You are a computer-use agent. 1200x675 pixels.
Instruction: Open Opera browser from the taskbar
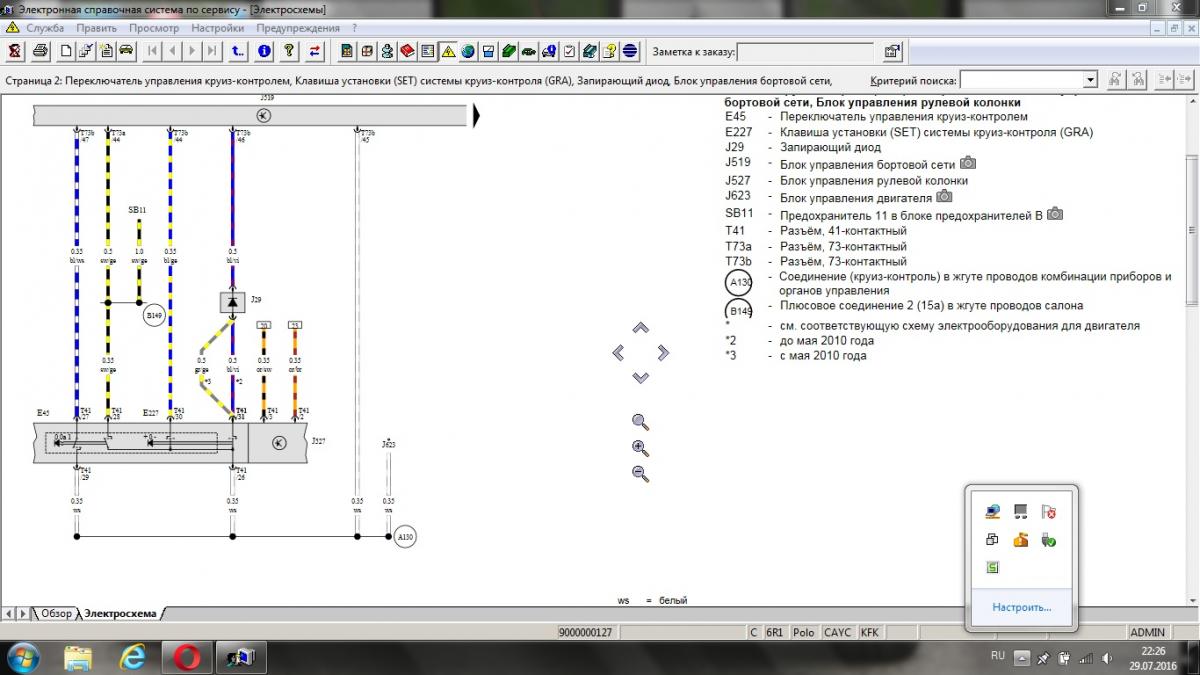coord(186,657)
